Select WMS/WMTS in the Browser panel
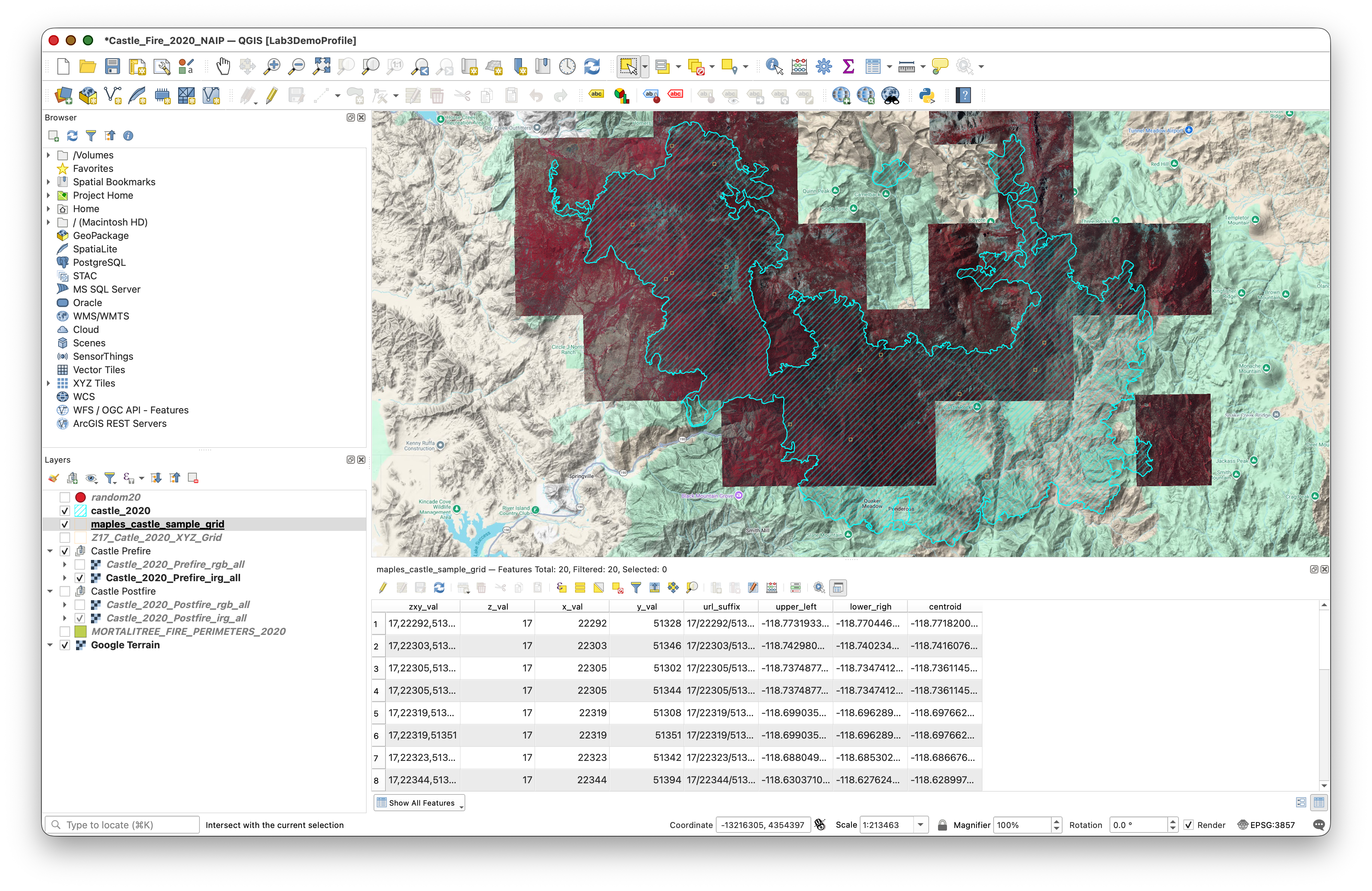 [101, 316]
